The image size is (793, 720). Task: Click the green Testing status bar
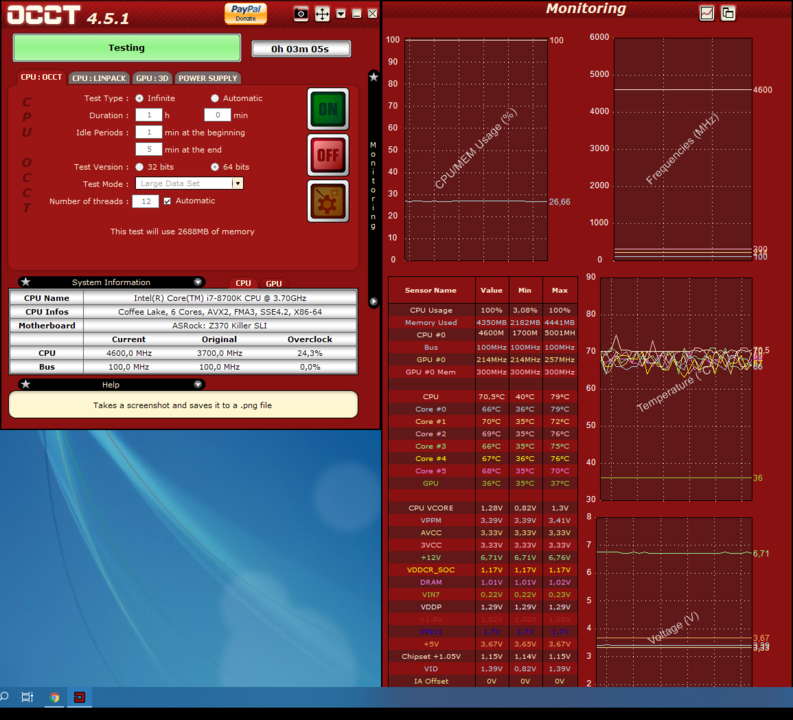click(126, 48)
